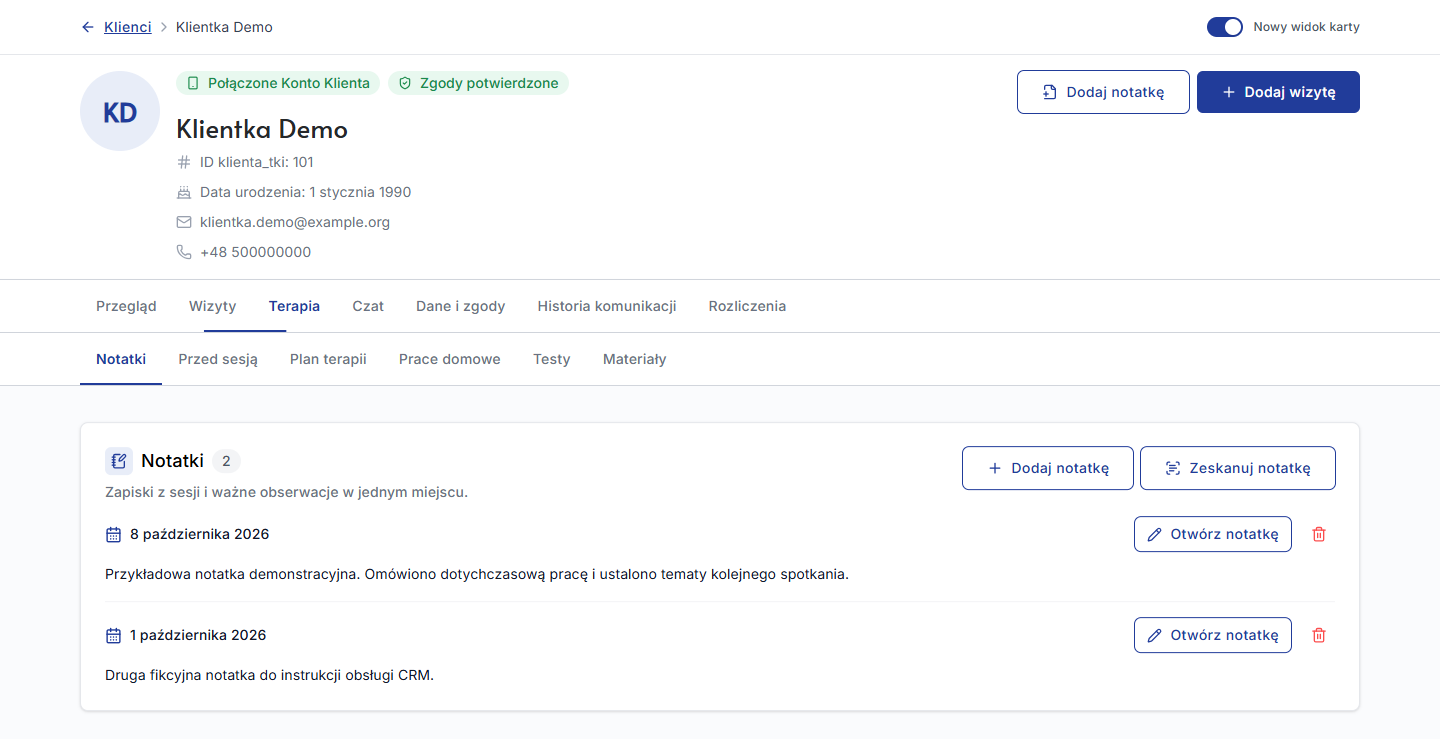The image size is (1440, 739).
Task: Select the Notatki sub-tab
Action: pos(121,359)
